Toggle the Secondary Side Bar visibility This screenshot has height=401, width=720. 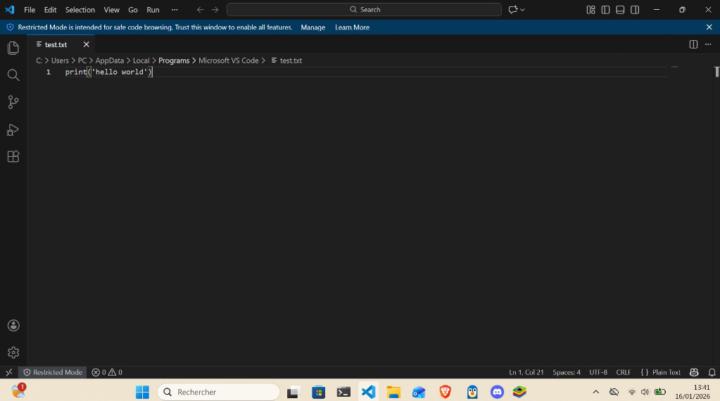coord(635,9)
